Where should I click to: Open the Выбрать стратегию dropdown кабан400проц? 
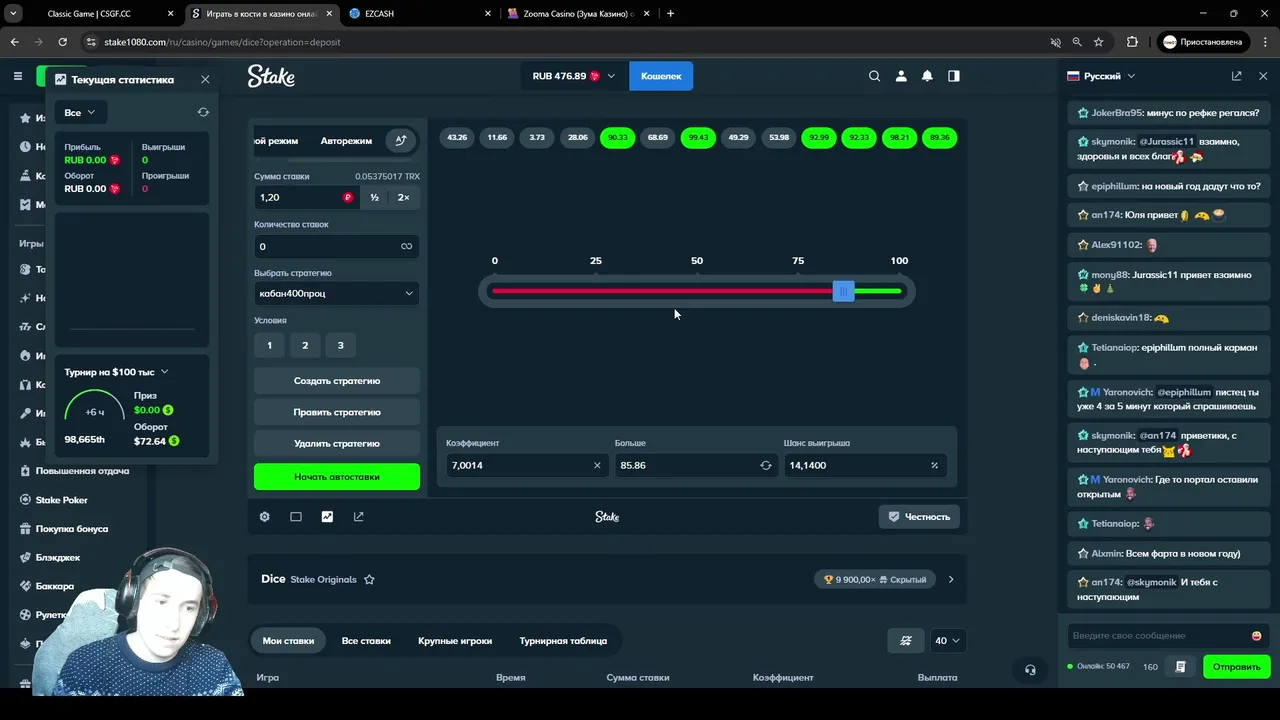click(337, 293)
